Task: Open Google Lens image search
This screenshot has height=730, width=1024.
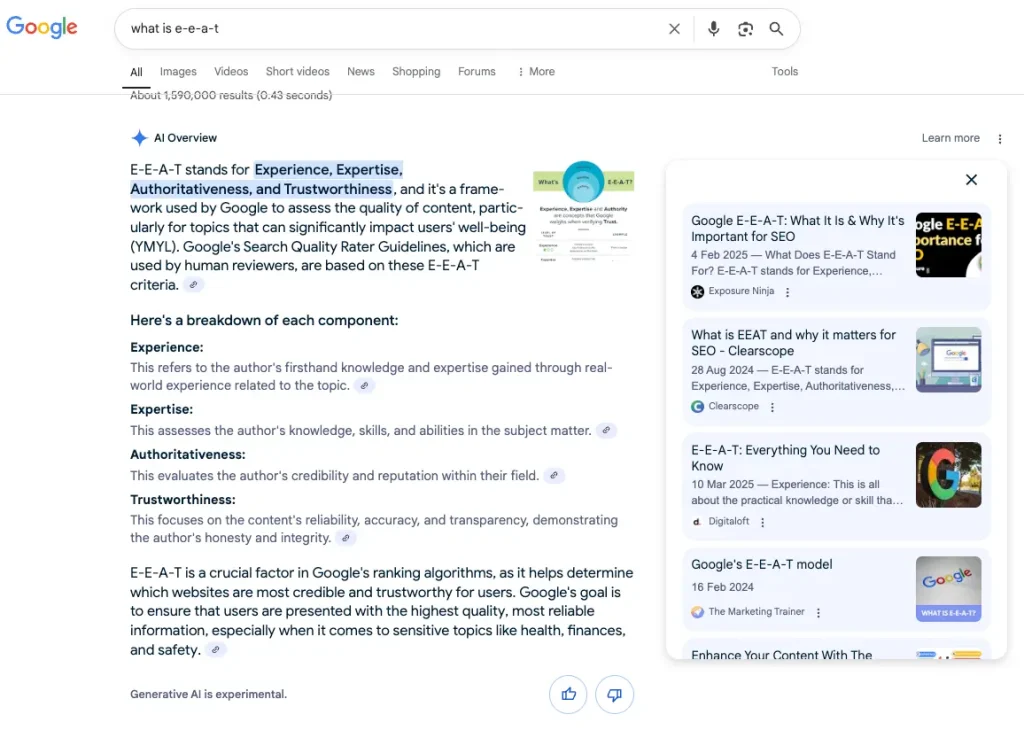Action: (x=745, y=29)
